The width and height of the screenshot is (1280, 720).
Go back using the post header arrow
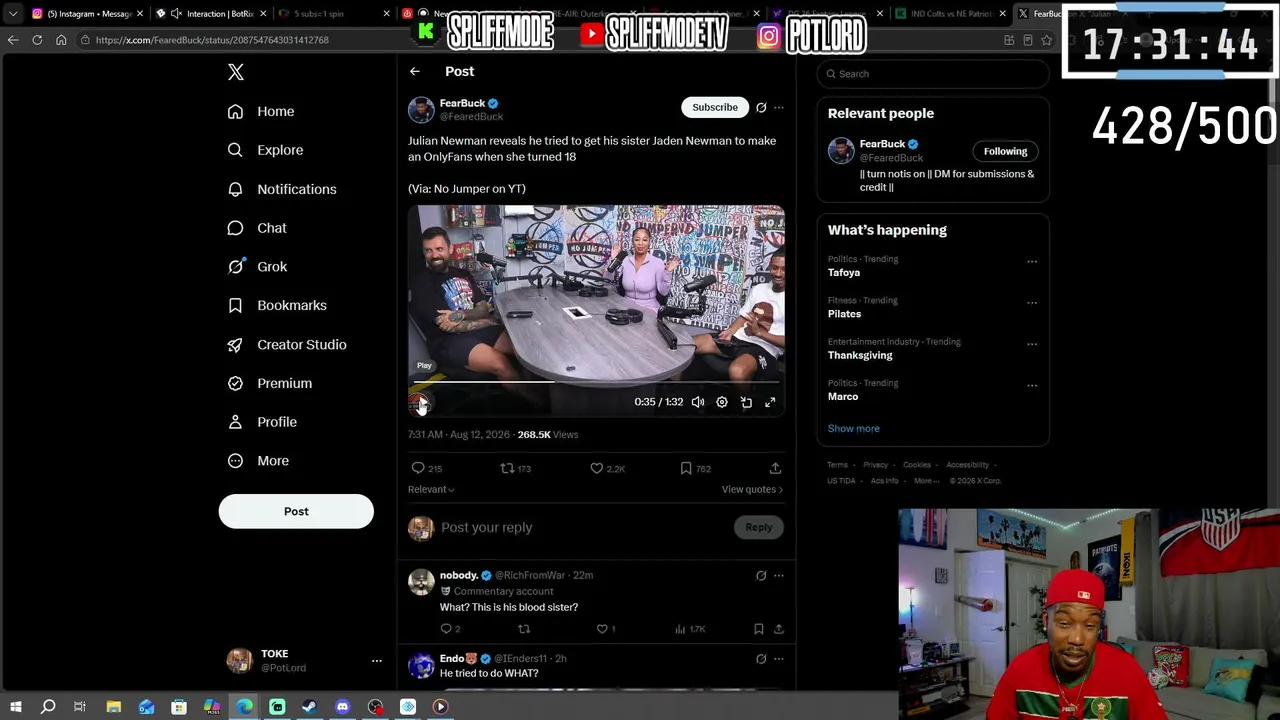tap(415, 71)
